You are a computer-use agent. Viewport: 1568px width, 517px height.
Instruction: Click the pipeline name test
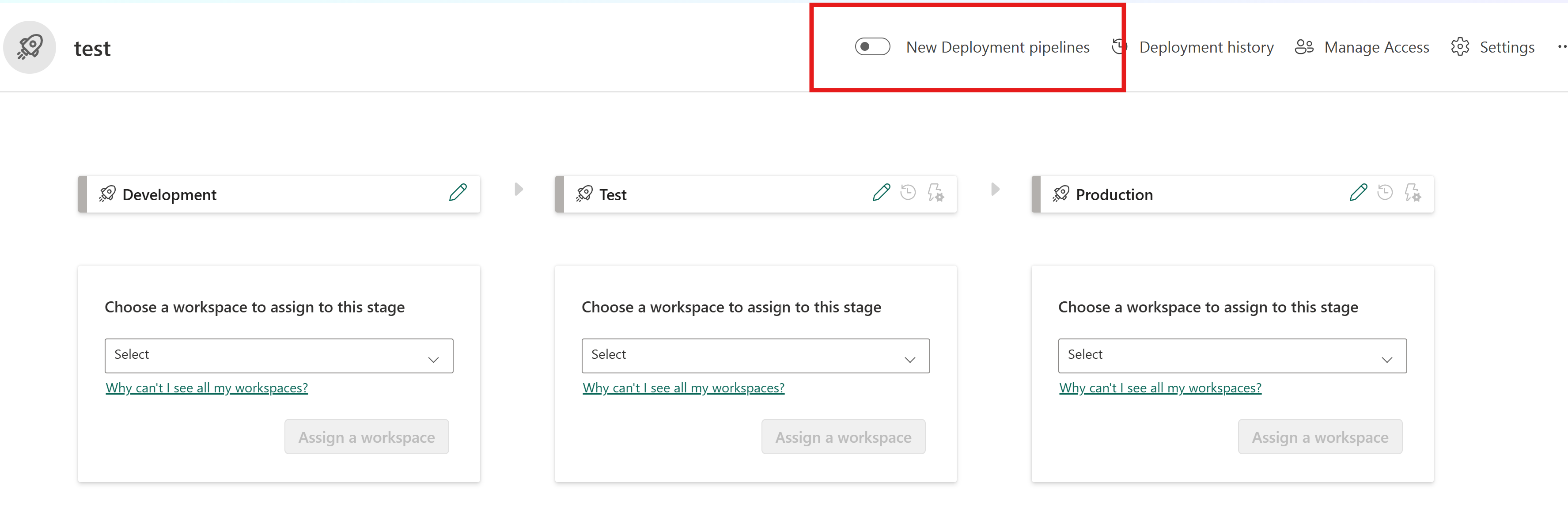point(92,49)
